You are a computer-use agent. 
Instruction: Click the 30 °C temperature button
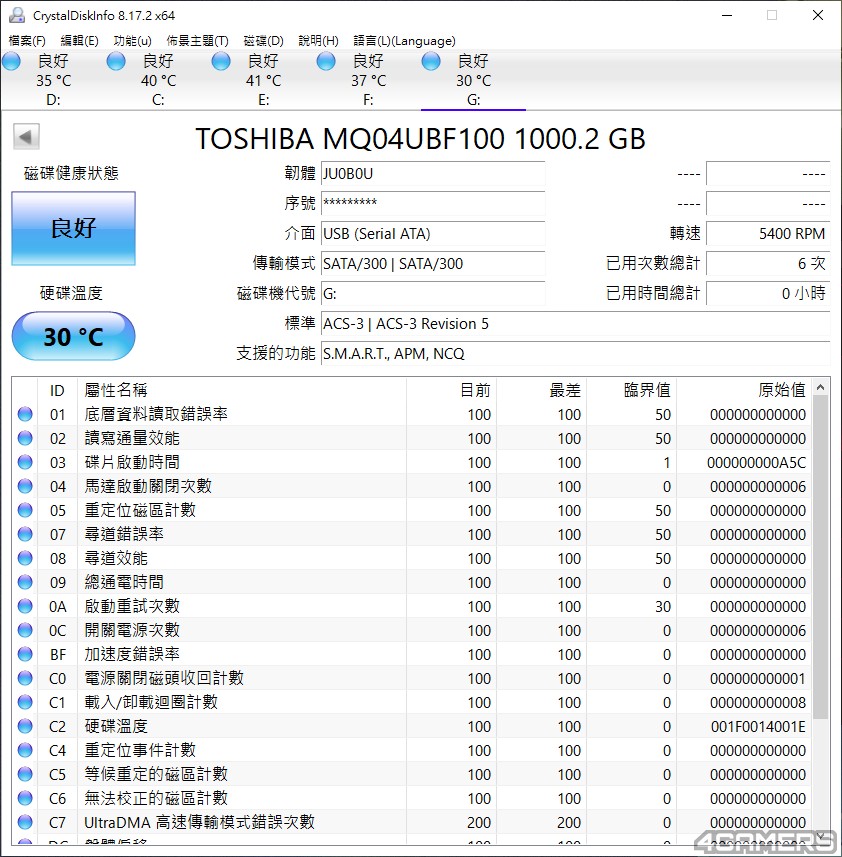(x=74, y=336)
